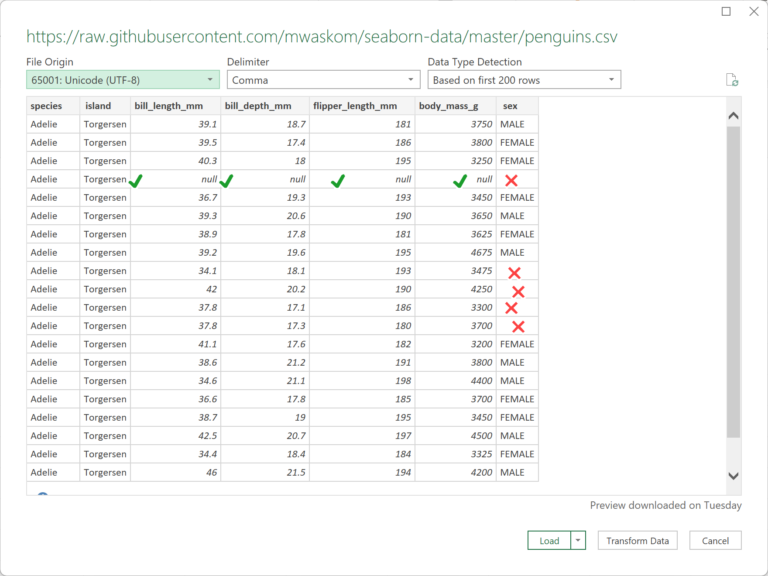Click the penguins.csv URL title

pos(322,37)
